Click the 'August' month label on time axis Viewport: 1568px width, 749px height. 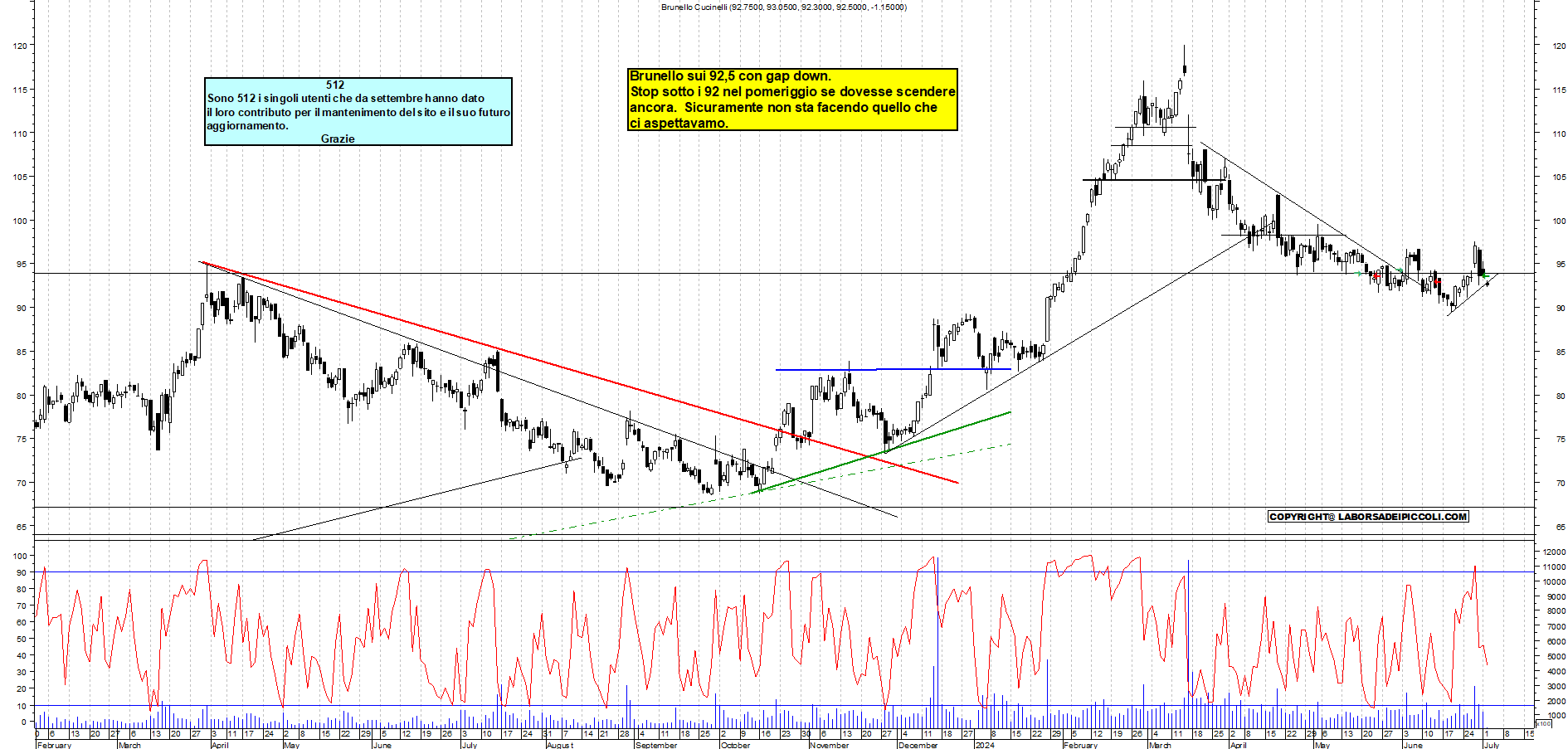coord(560,745)
